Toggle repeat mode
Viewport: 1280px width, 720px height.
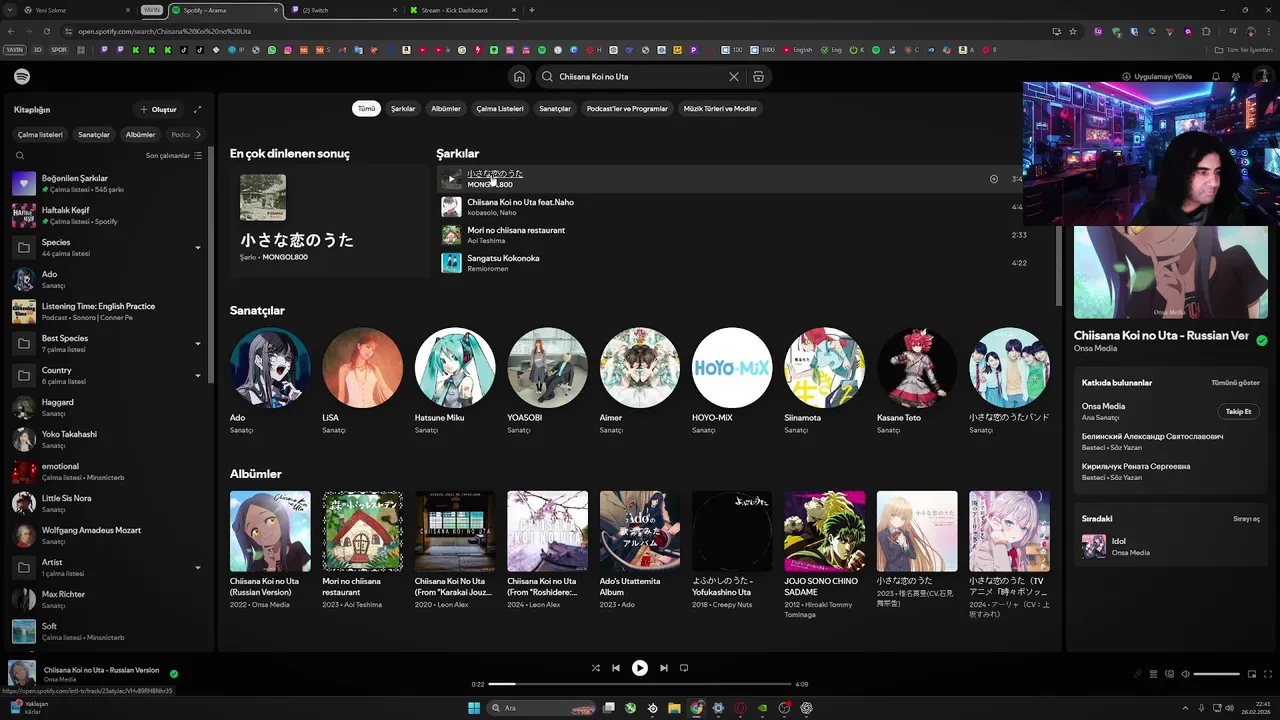(684, 668)
